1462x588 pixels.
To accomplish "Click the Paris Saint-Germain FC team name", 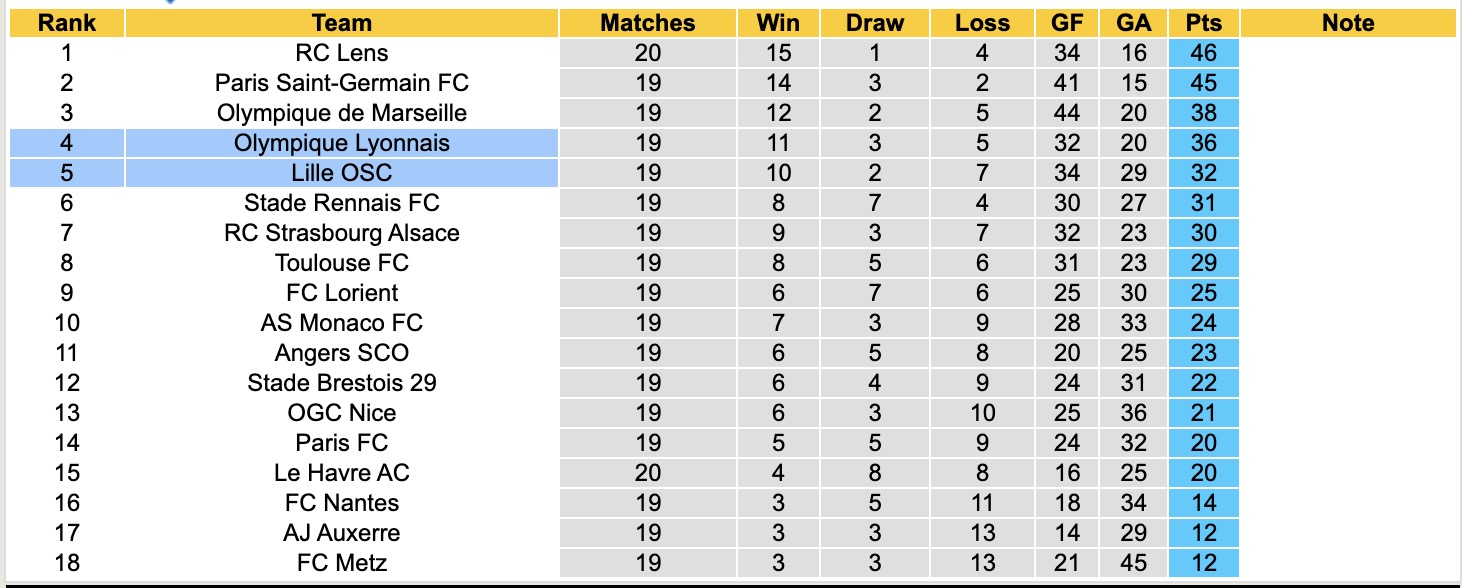I will (342, 83).
